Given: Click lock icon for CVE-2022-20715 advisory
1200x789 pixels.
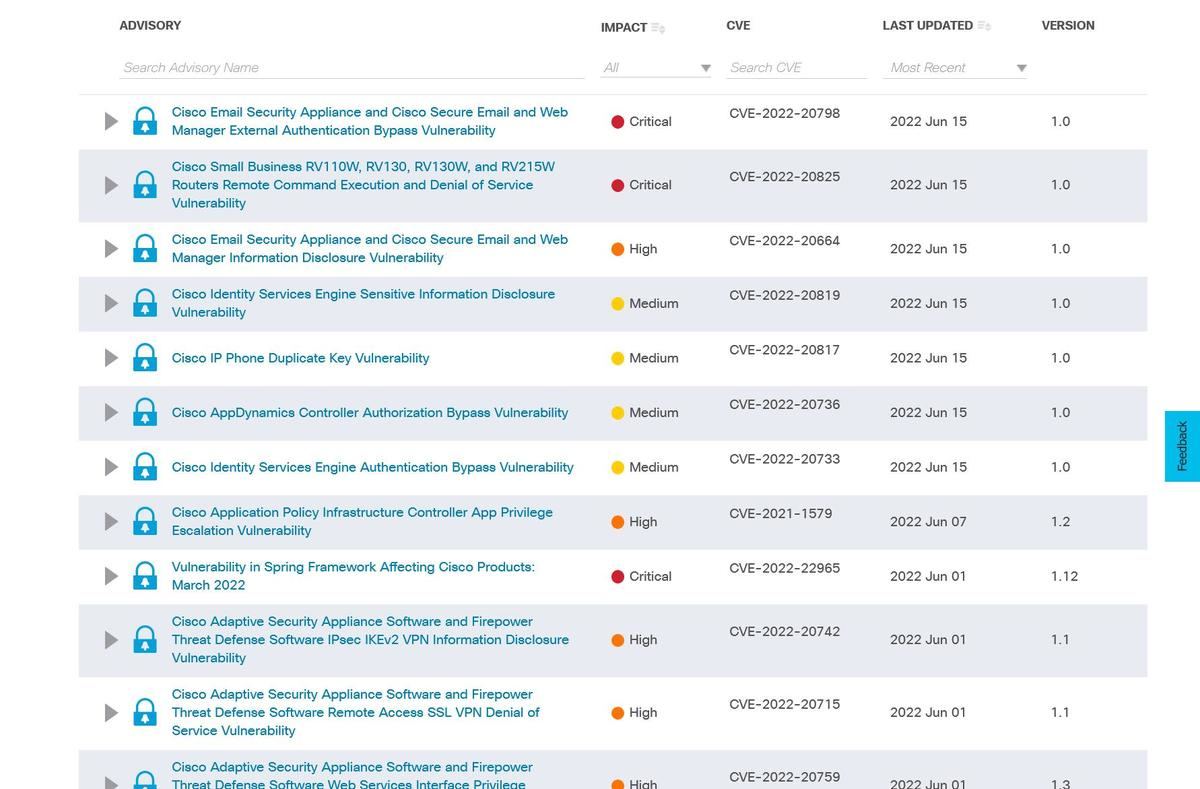Looking at the screenshot, I should point(145,712).
